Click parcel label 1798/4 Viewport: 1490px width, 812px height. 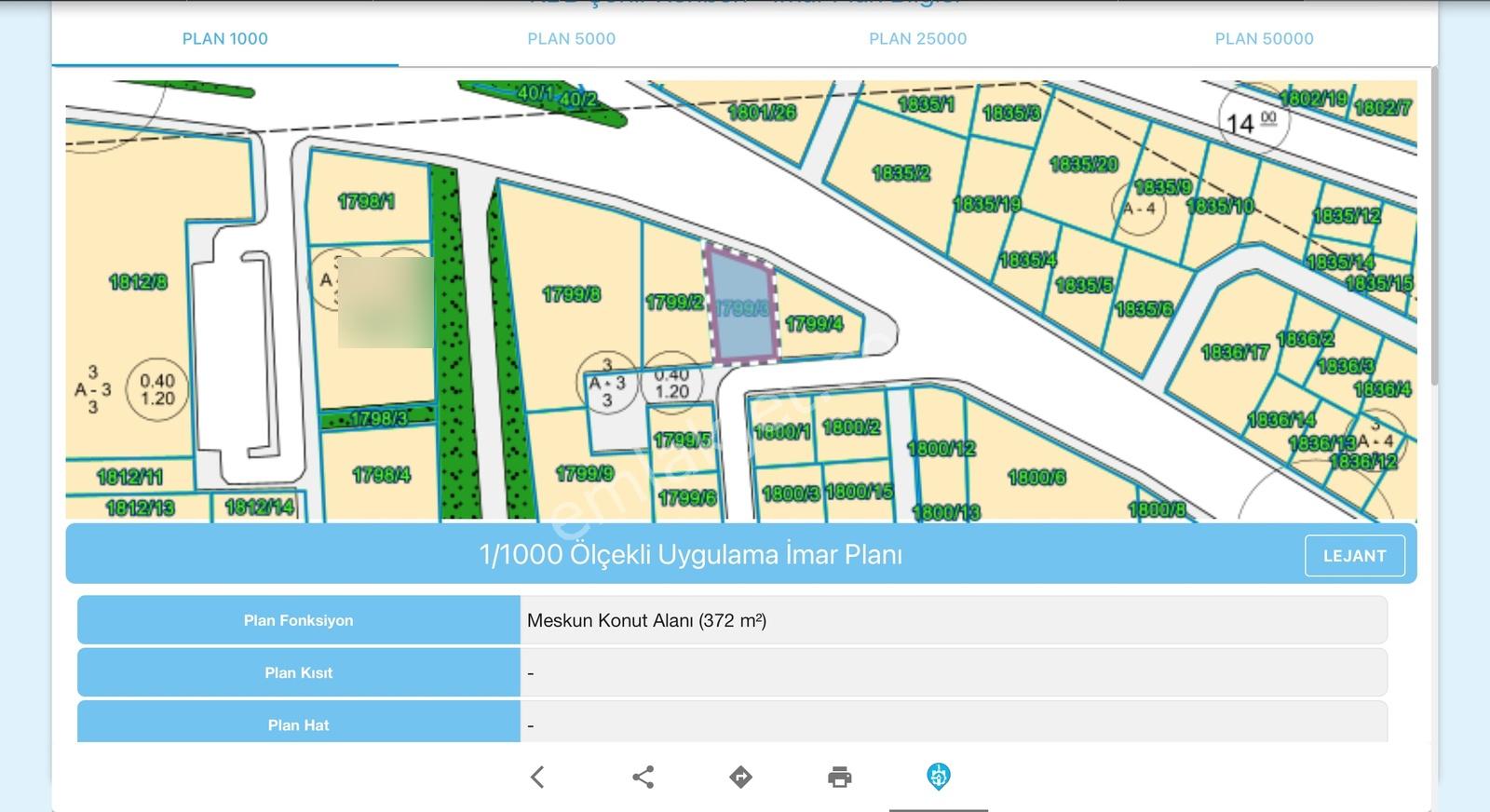[x=381, y=475]
